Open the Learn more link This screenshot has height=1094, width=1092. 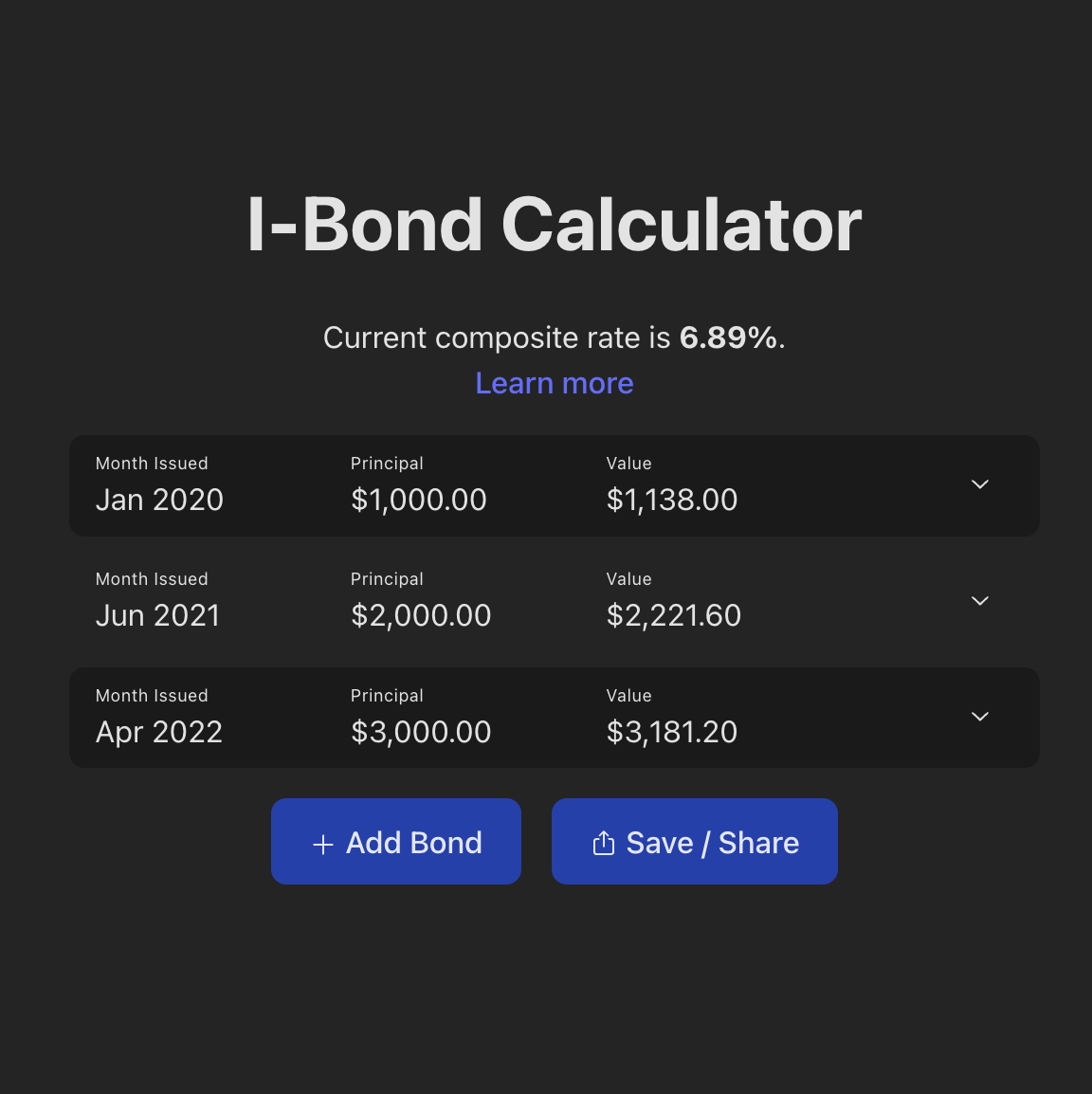554,383
